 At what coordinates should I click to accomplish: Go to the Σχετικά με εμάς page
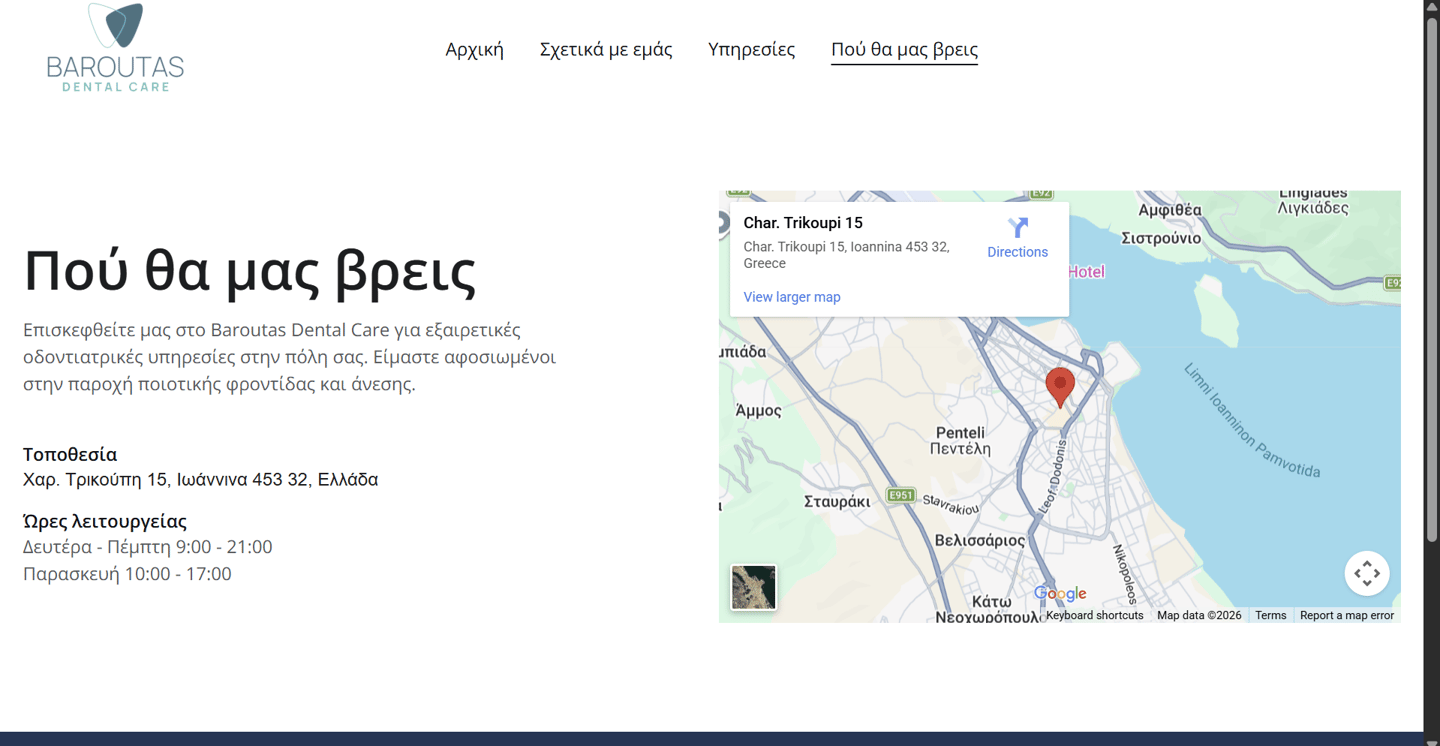(606, 49)
